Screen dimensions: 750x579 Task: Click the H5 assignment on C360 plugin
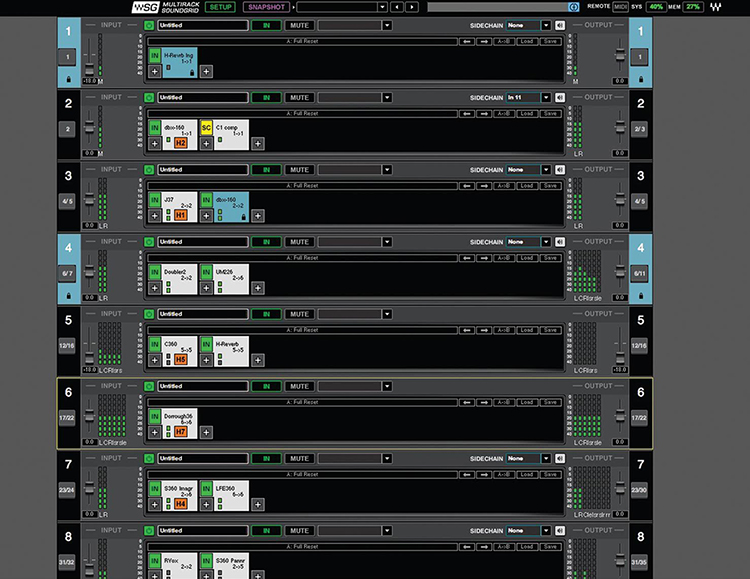180,359
